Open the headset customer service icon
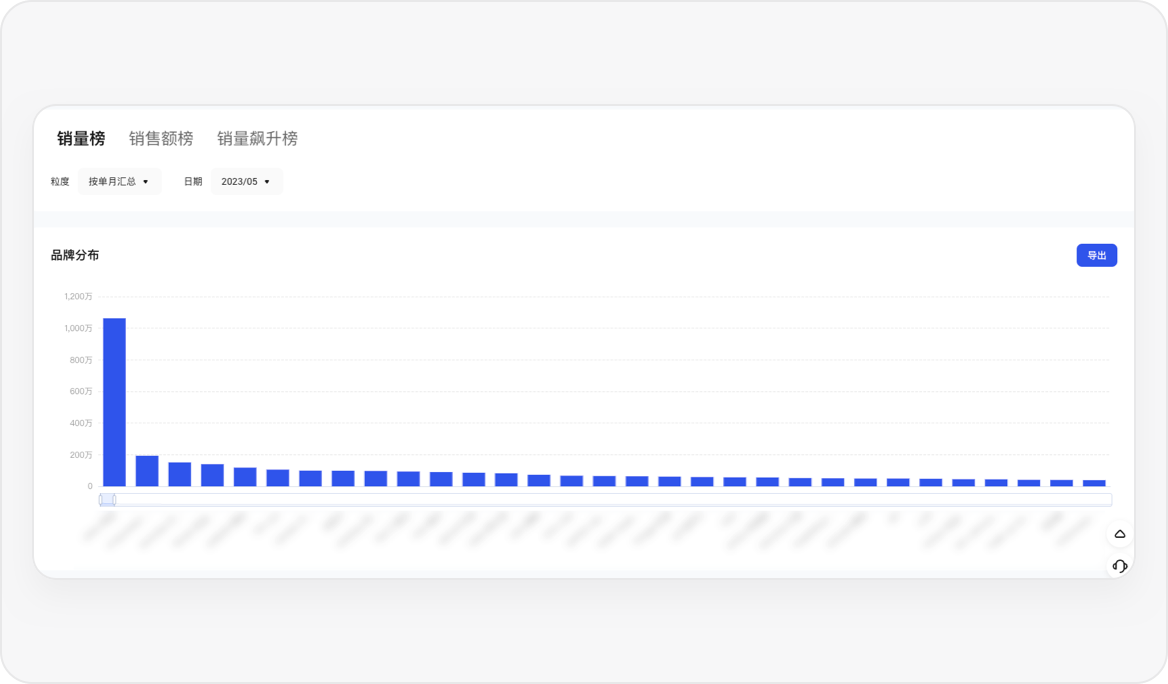Image resolution: width=1168 pixels, height=684 pixels. tap(1120, 566)
